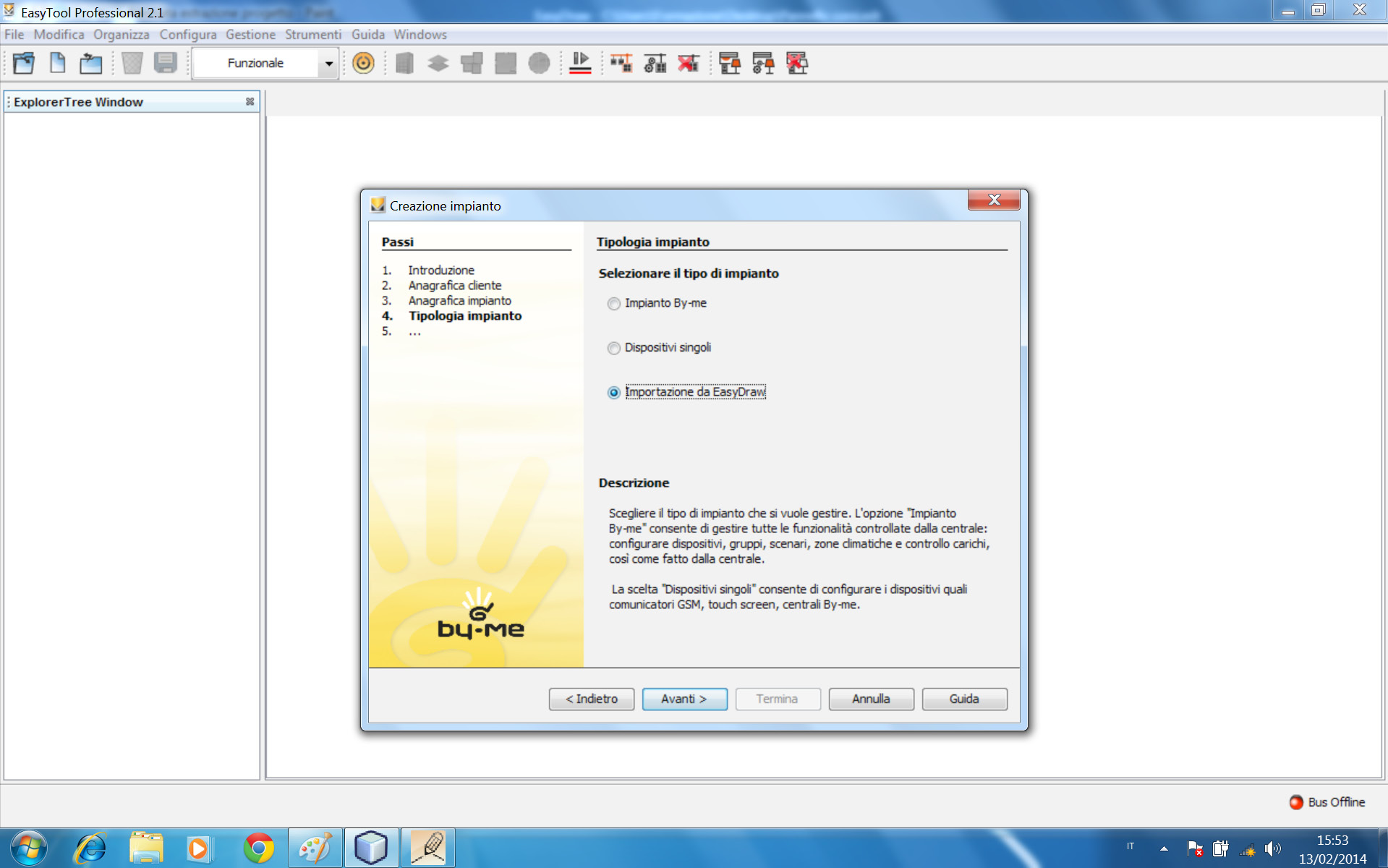Proceed with the Avanti button
The width and height of the screenshot is (1388, 868).
[684, 699]
